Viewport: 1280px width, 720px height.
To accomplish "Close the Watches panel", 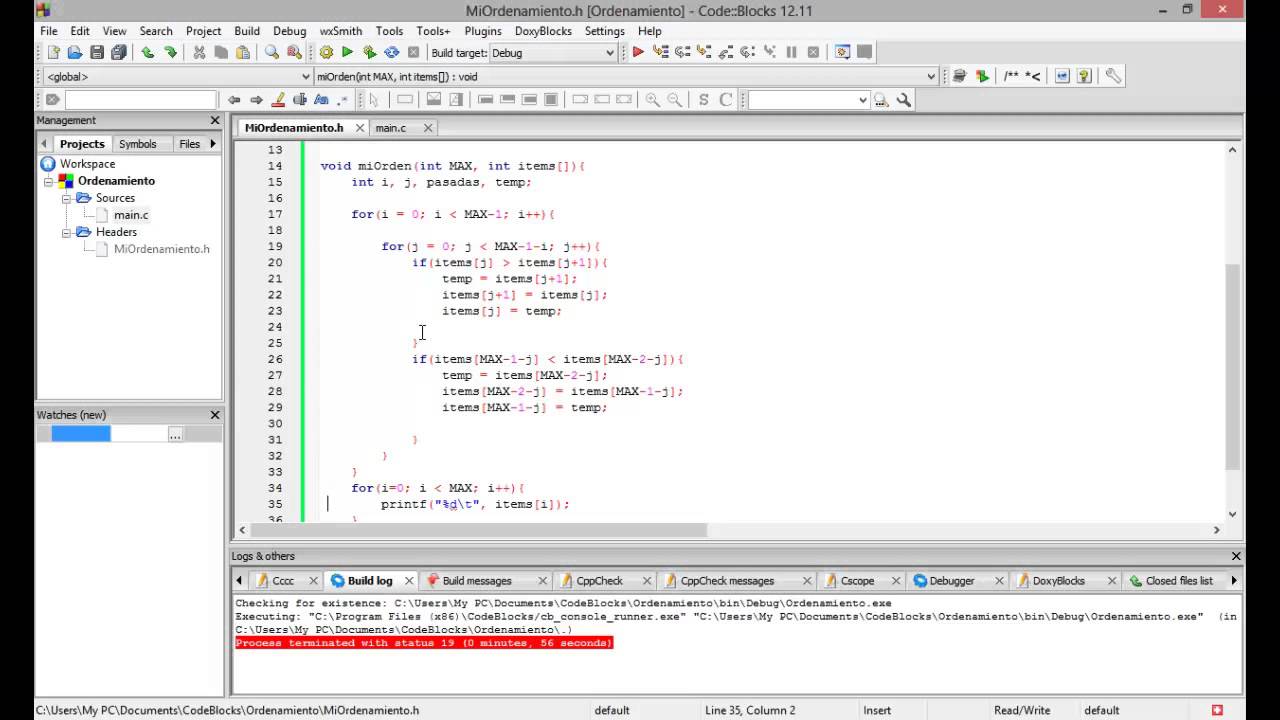I will click(x=215, y=415).
